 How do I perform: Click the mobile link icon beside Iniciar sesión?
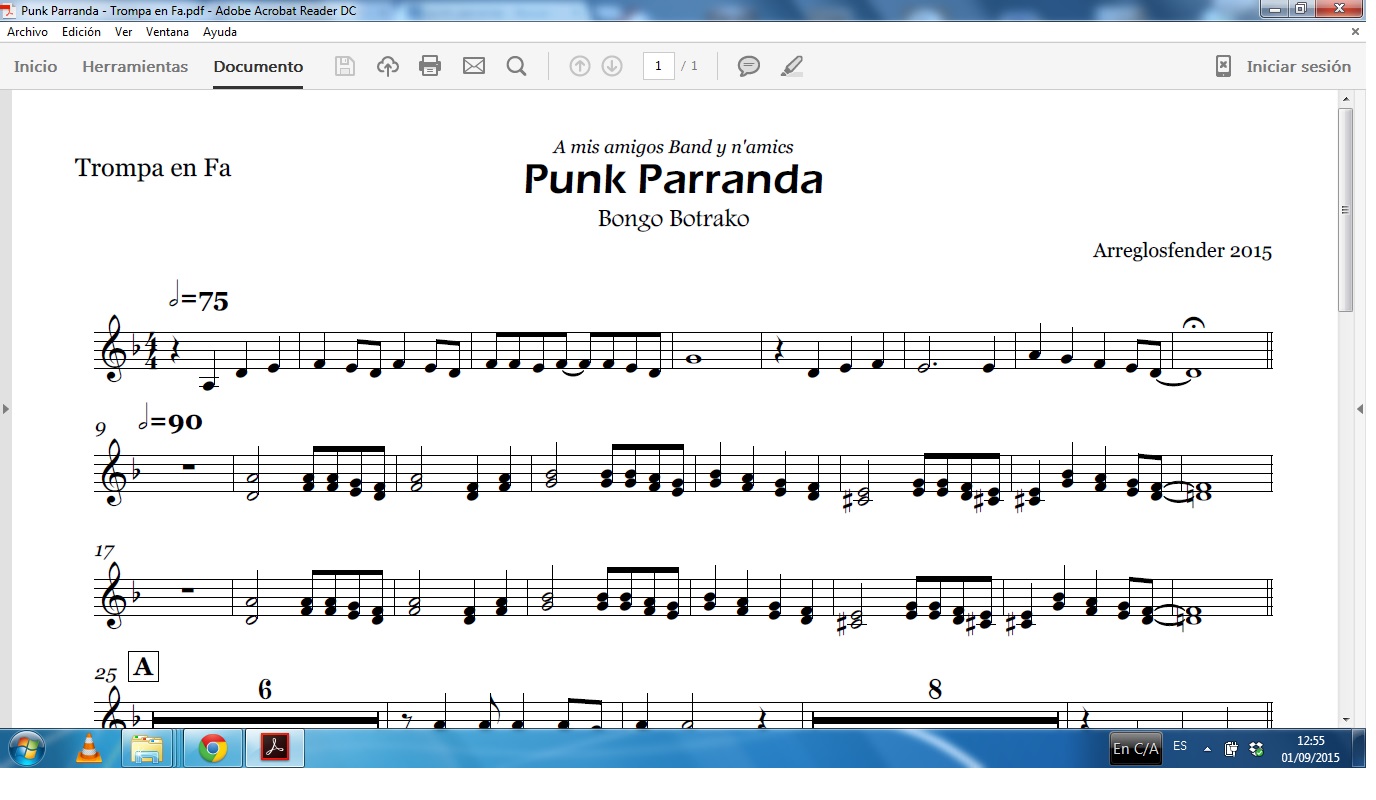[x=1223, y=67]
